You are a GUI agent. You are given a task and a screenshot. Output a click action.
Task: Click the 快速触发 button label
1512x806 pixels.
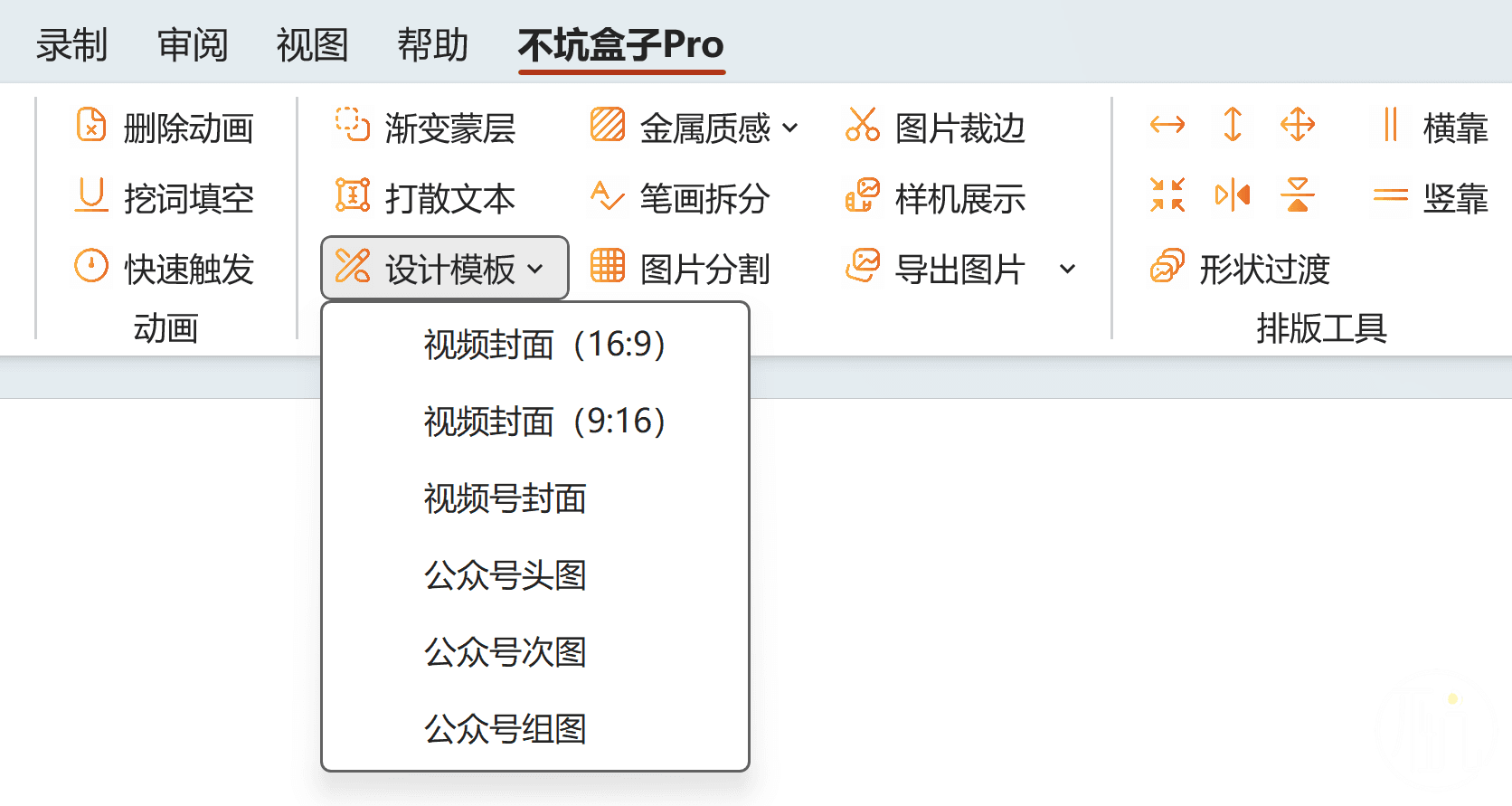point(189,269)
